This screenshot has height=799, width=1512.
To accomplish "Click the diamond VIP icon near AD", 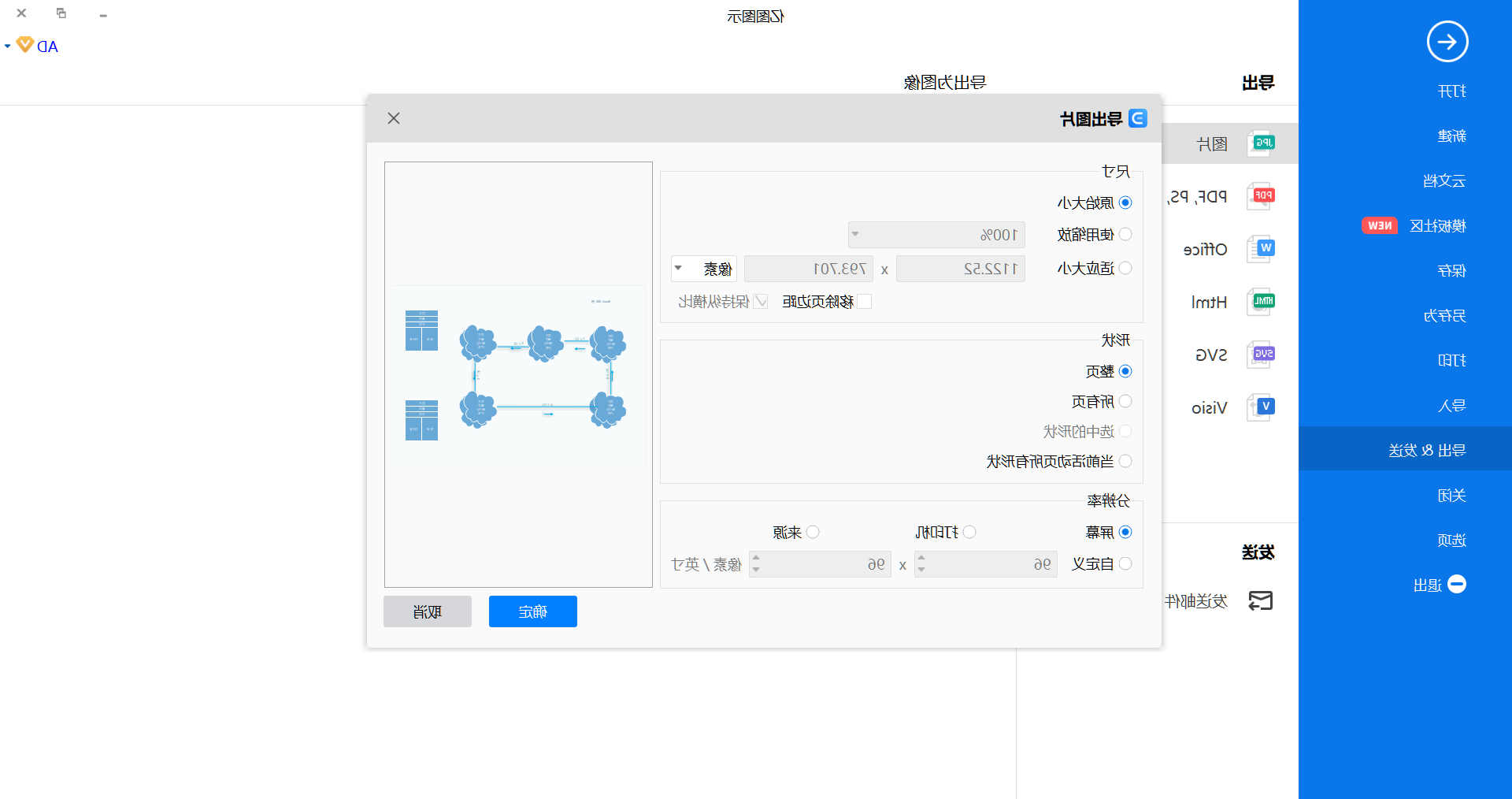I will (25, 45).
